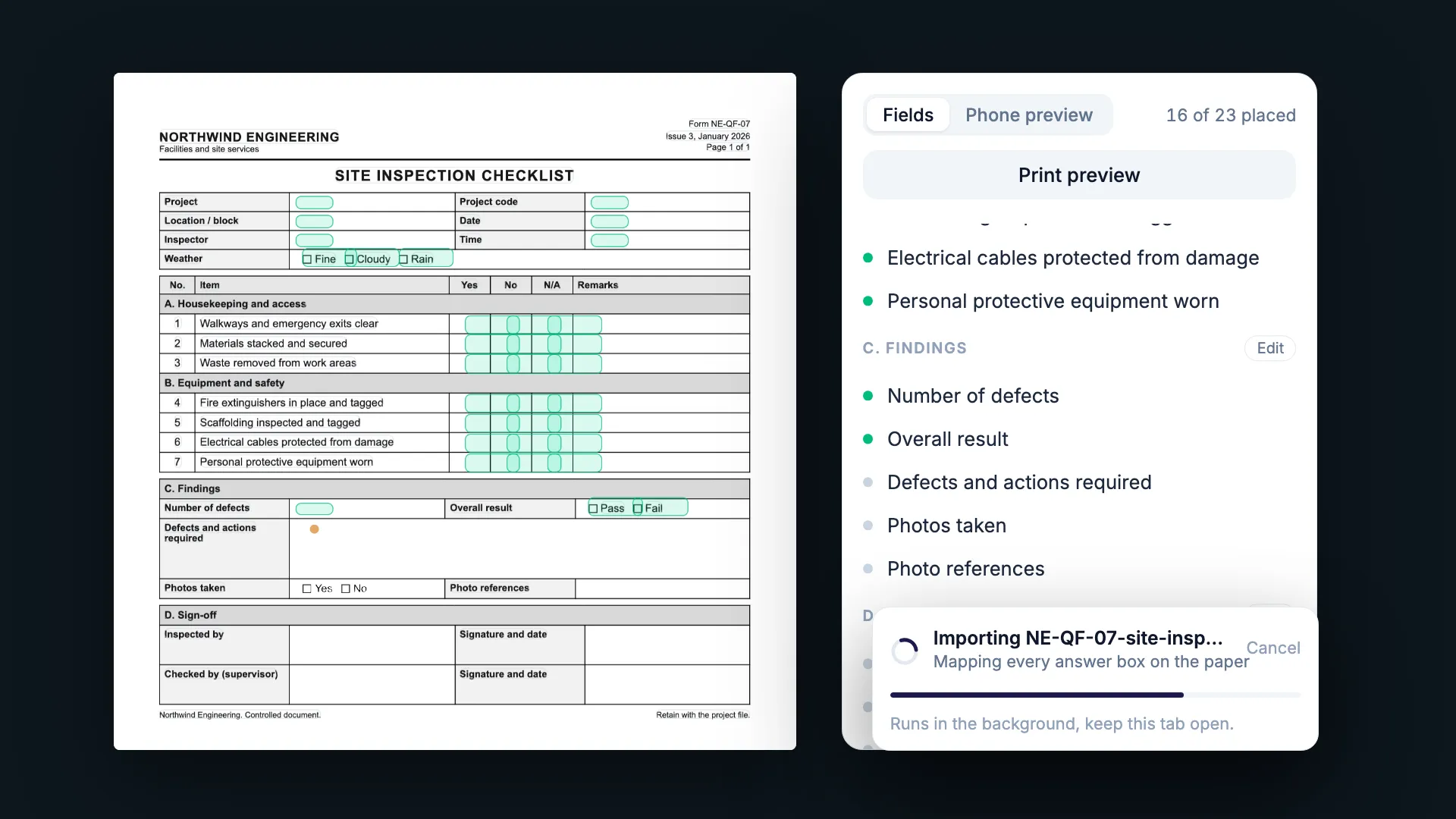1456x819 pixels.
Task: Edit the C. Findings section
Action: (x=1270, y=348)
